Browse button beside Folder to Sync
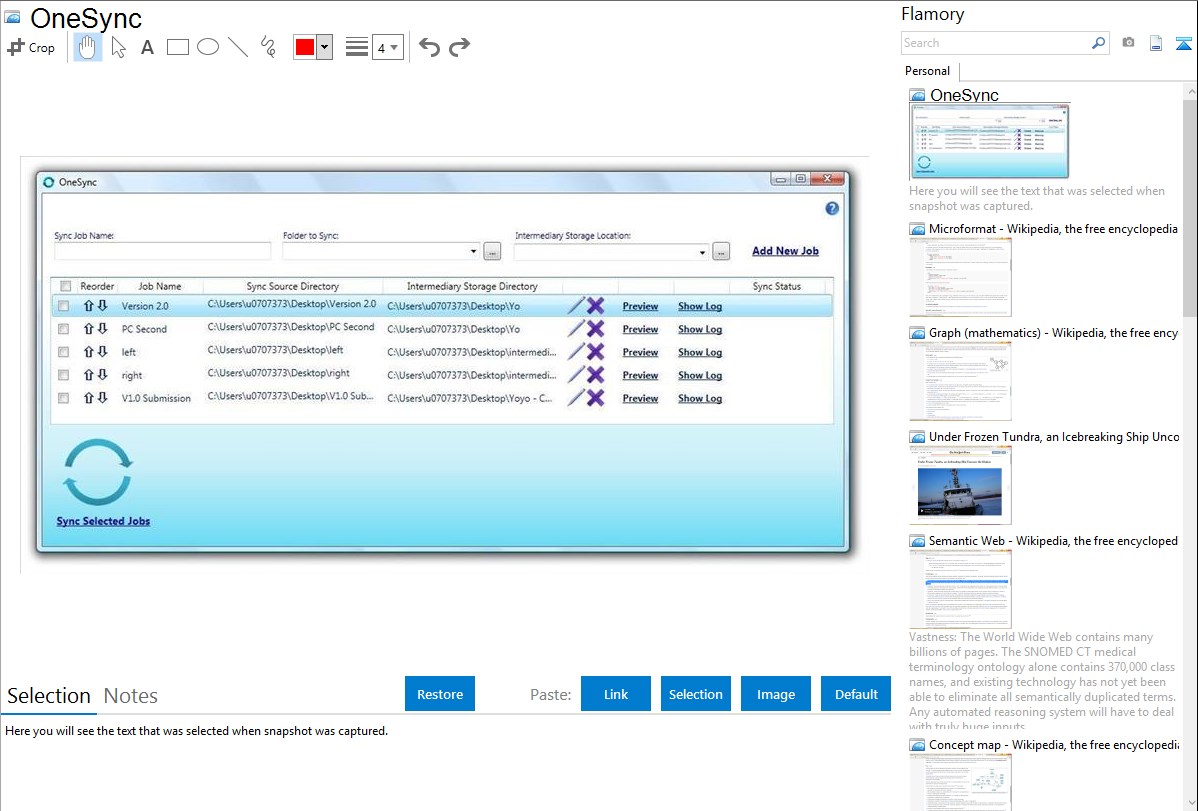 coord(492,251)
